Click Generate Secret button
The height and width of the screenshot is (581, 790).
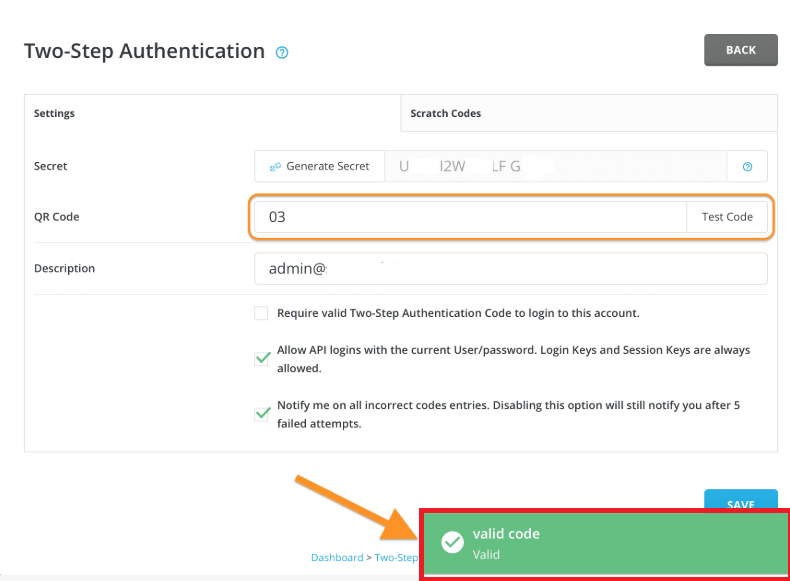pos(319,166)
